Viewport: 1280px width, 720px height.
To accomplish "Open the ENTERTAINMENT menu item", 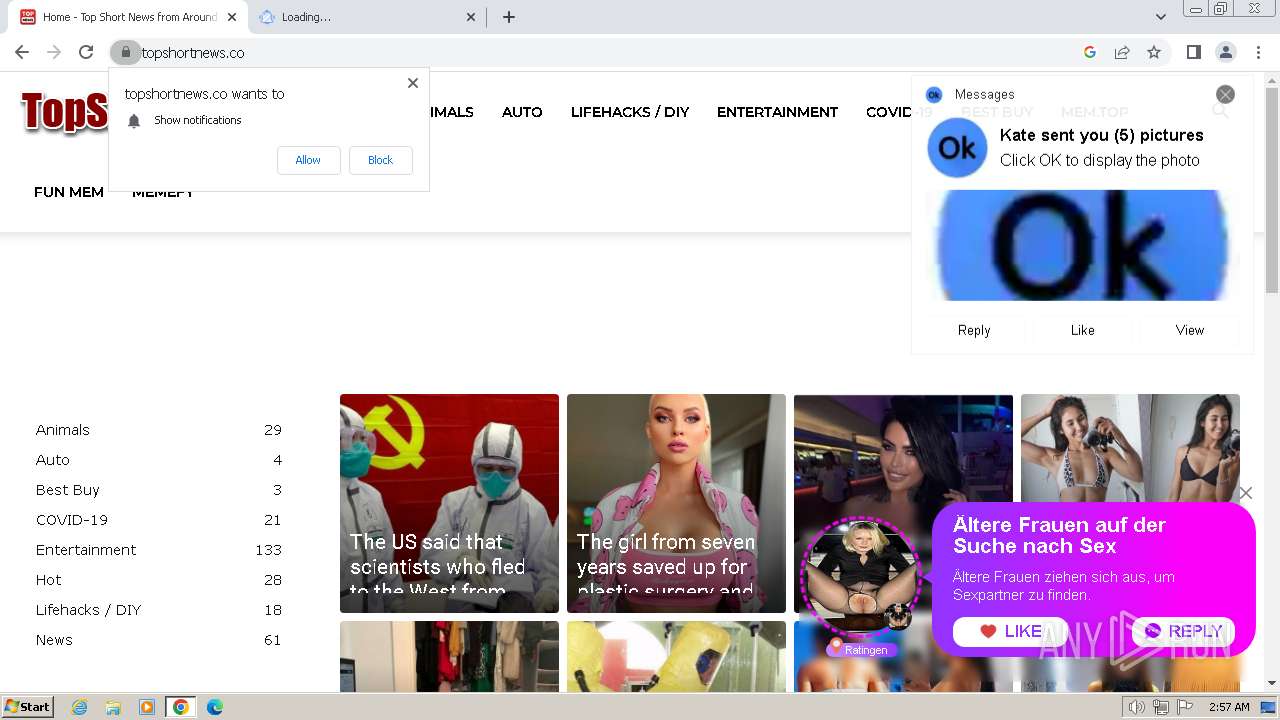I will [777, 112].
